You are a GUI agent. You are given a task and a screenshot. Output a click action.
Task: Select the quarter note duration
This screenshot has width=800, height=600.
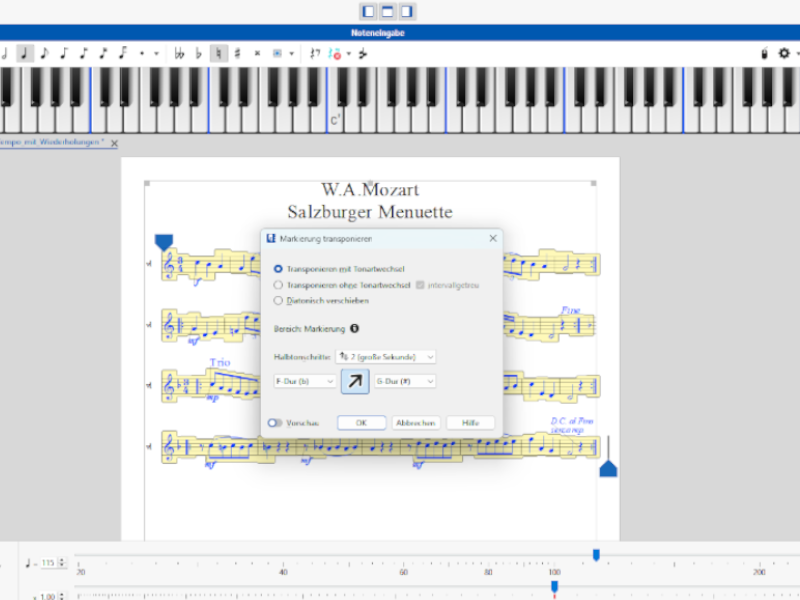[24, 53]
